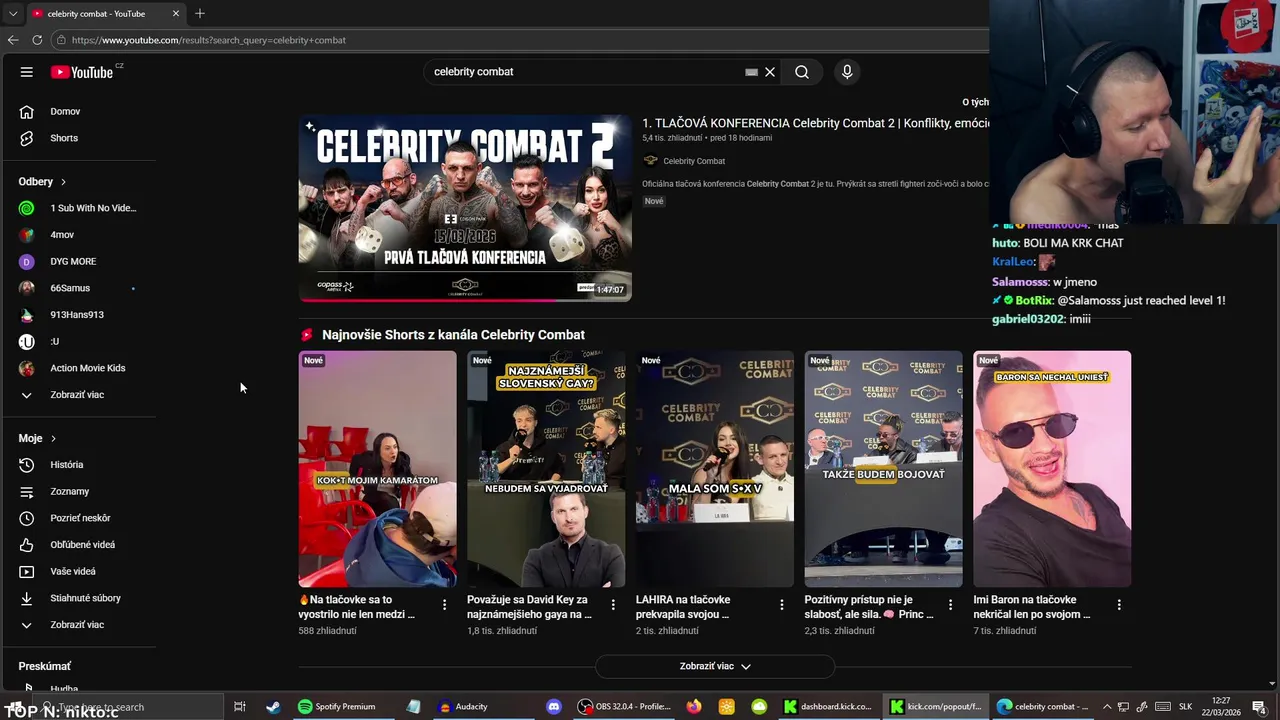Open the YouTube hamburger guide menu
Screen dimensions: 1280x720
coord(27,72)
